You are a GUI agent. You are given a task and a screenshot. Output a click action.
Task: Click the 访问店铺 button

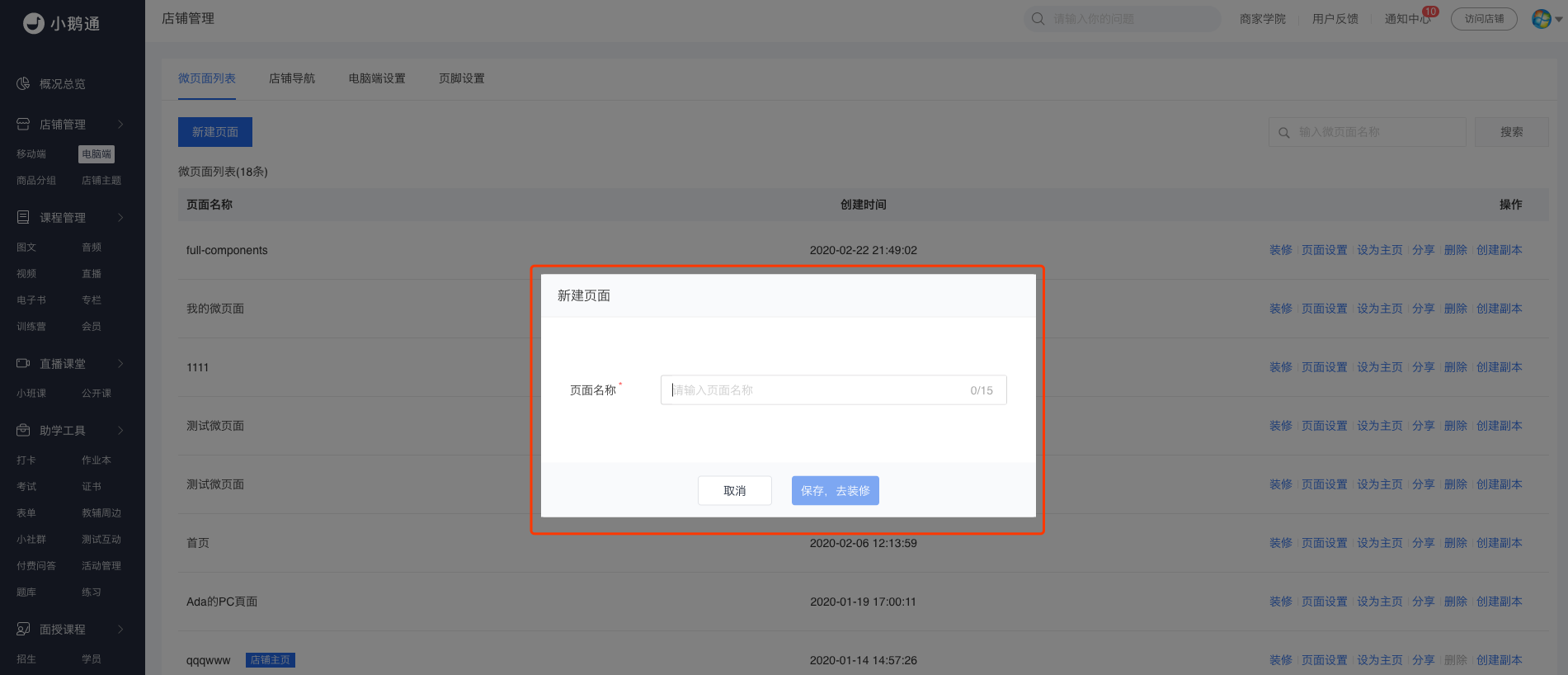click(x=1484, y=19)
